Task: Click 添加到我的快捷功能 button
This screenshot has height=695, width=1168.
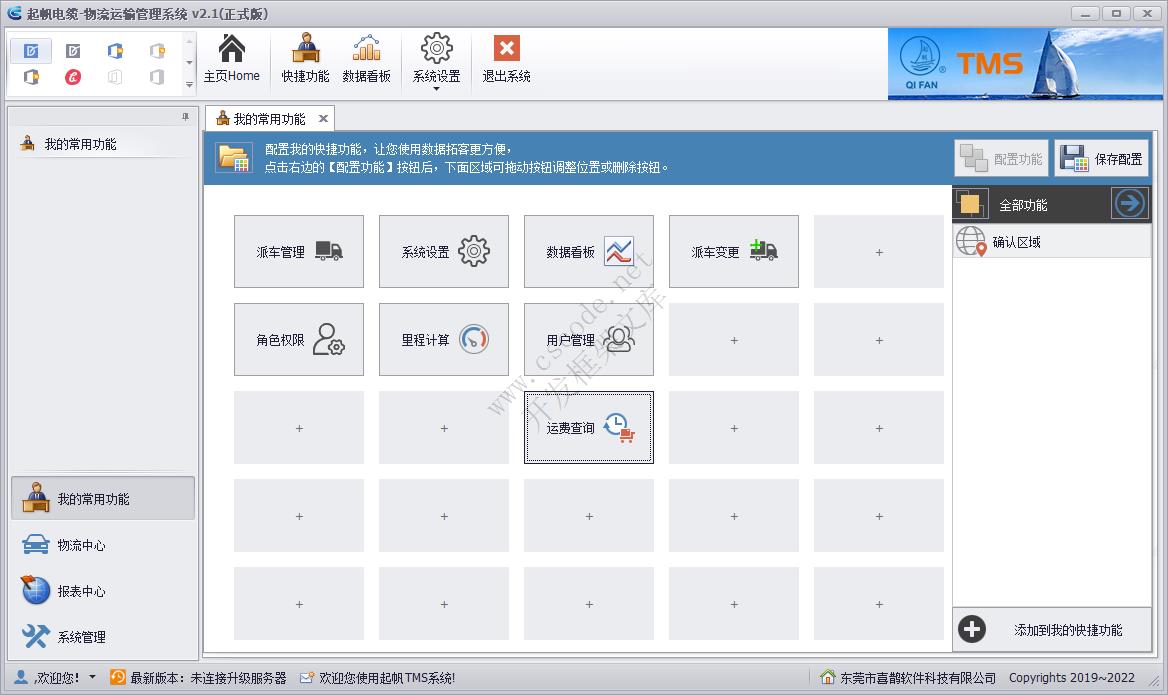Action: click(x=1051, y=630)
